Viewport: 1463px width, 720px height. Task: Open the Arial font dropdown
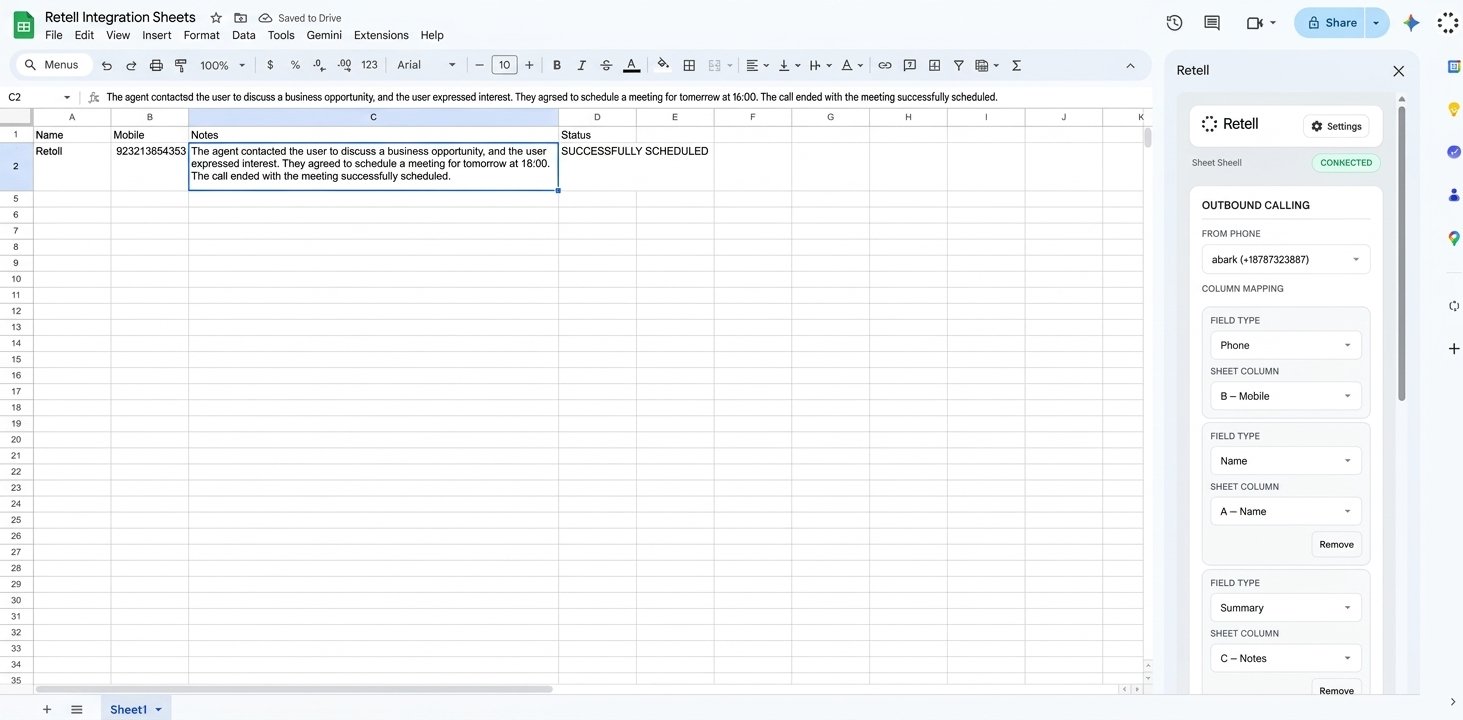427,65
